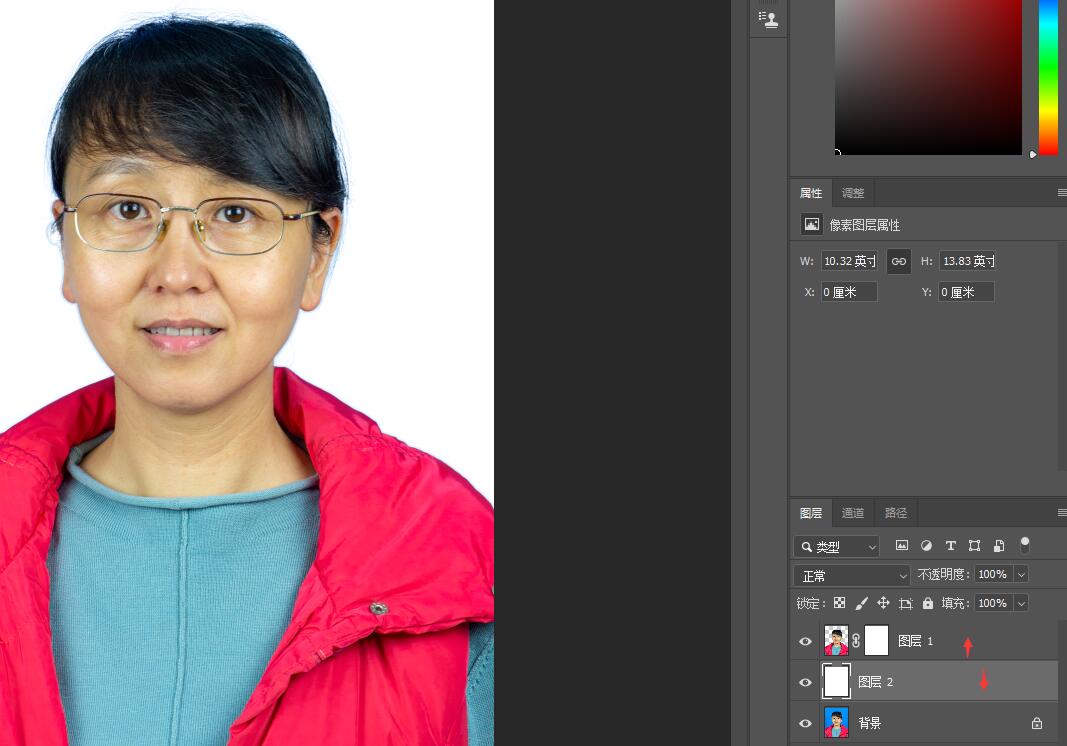Pick a hue on the color spectrum slider
1067x746 pixels.
(1048, 80)
